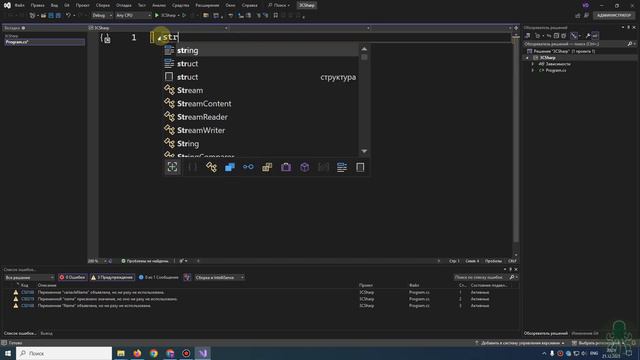Expand the Зависимости node
The height and width of the screenshot is (360, 640).
tap(532, 64)
